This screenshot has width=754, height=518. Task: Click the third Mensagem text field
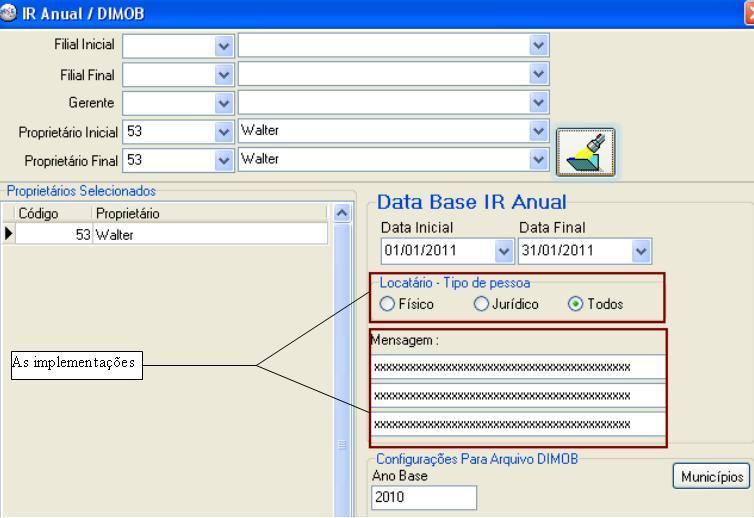click(x=517, y=424)
